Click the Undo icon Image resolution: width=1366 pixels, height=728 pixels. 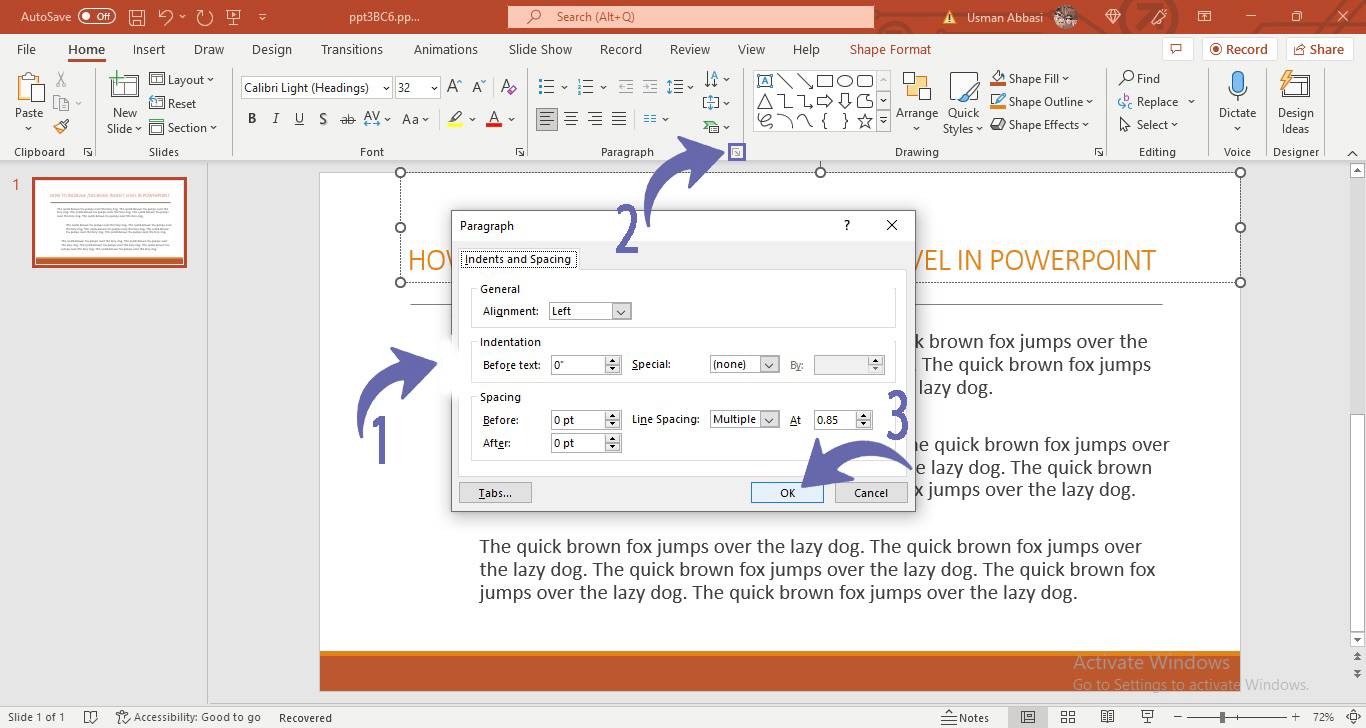pyautogui.click(x=166, y=17)
